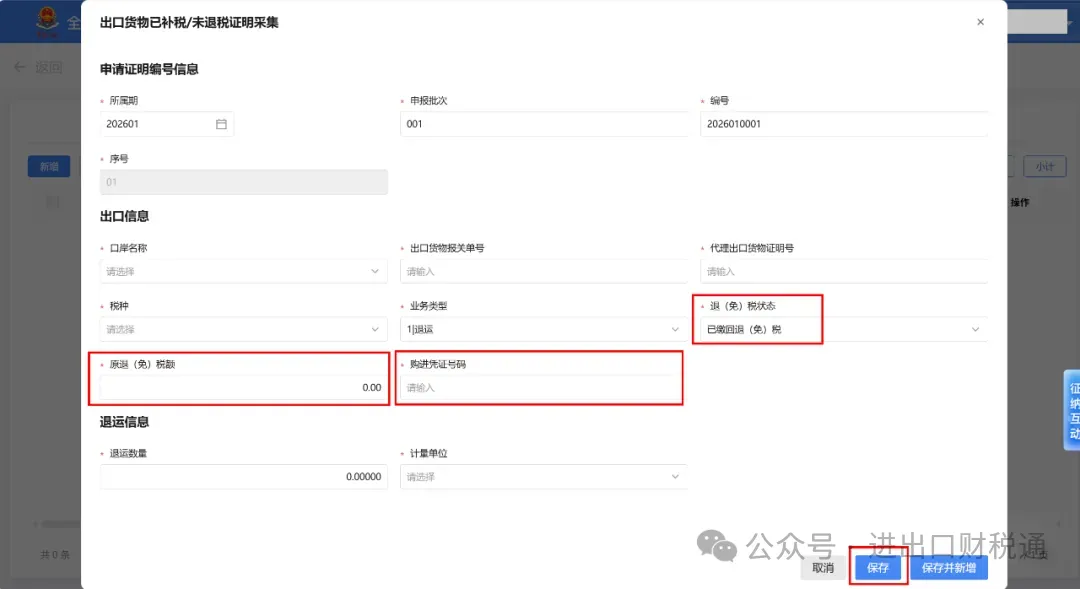Click the tax bureau emblem logo
Screen dimensions: 1080x589
48,21
